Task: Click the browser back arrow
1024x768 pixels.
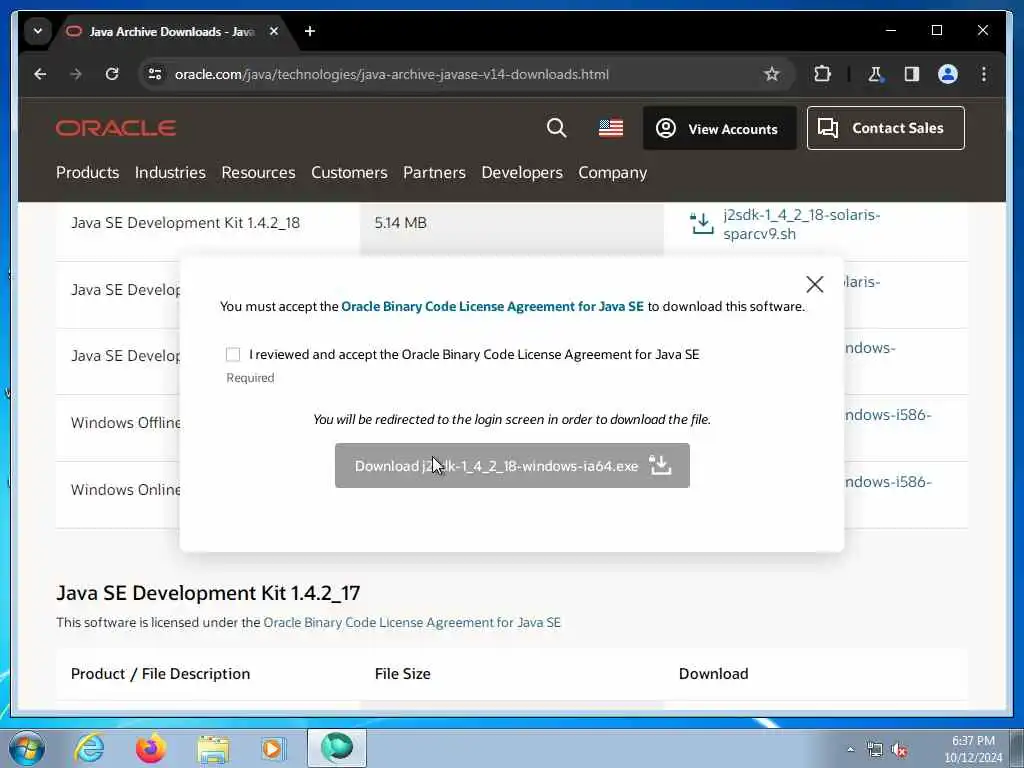Action: point(40,74)
